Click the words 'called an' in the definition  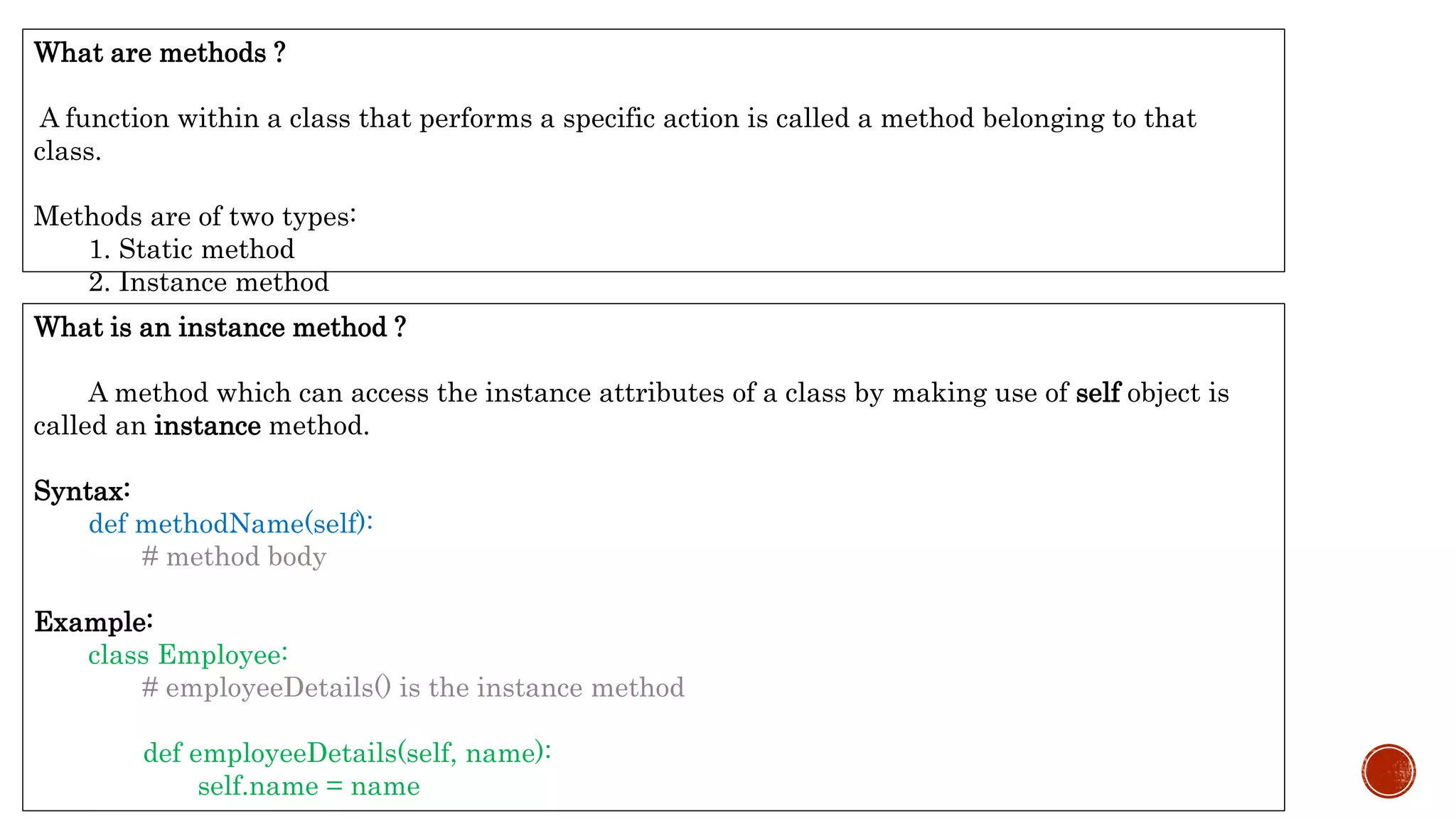point(90,426)
